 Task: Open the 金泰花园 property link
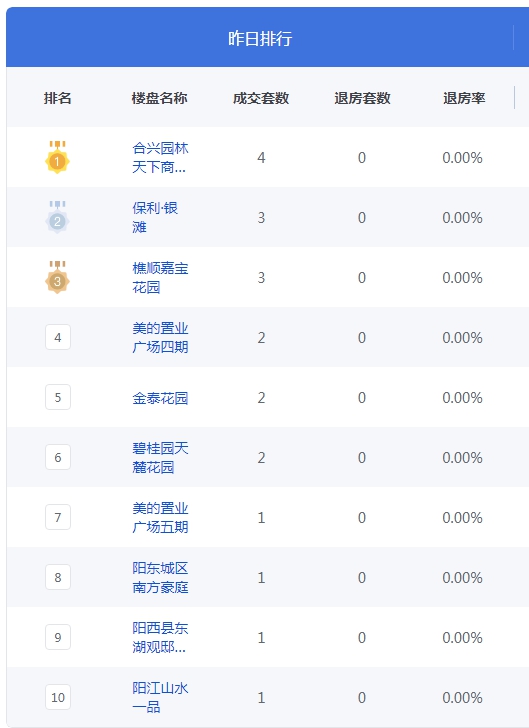160,398
